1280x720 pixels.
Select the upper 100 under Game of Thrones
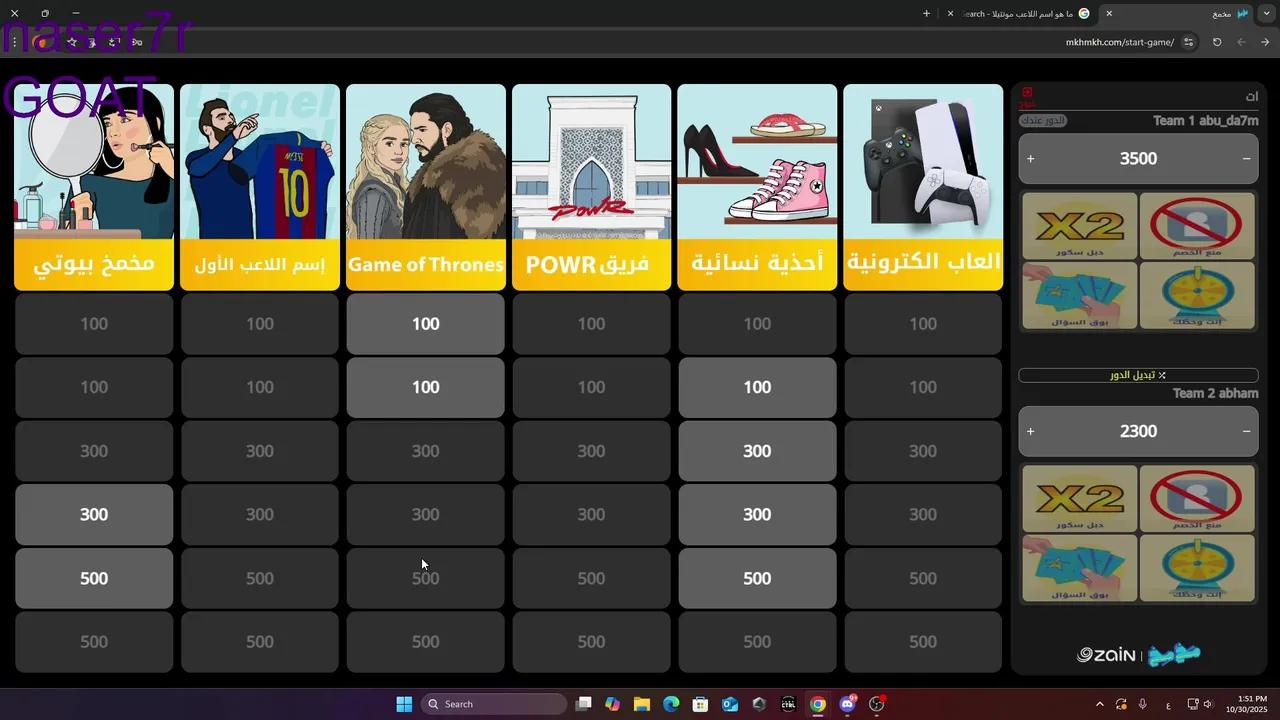point(425,323)
